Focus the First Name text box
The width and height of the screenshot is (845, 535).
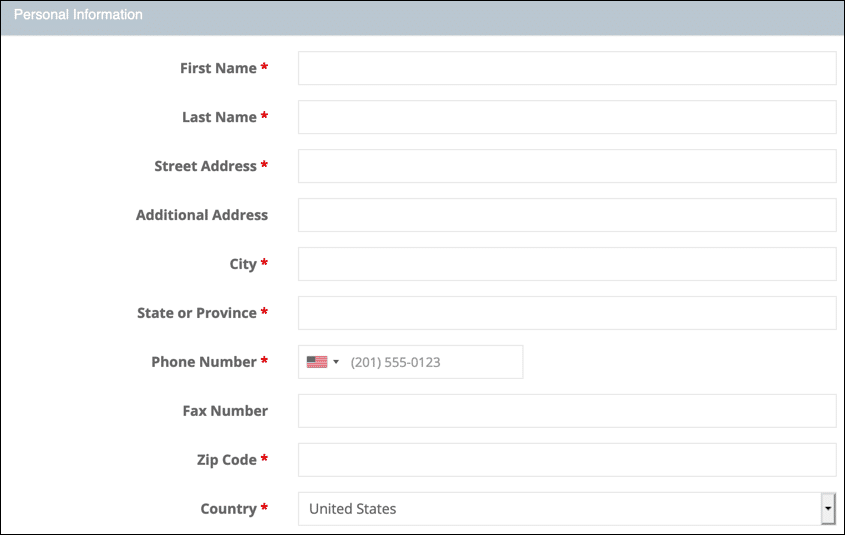[566, 68]
